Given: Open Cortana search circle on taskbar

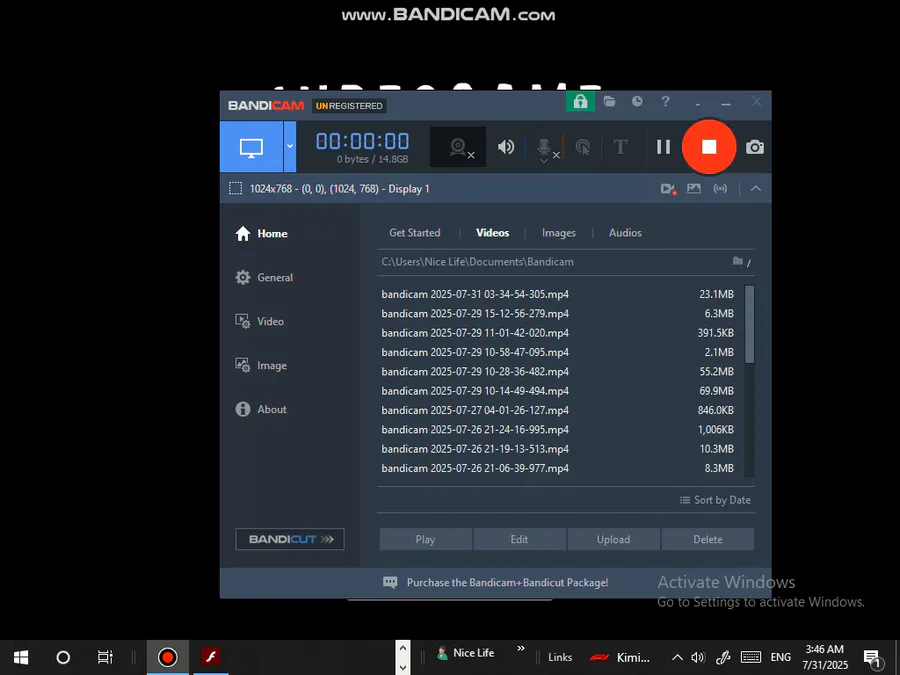Looking at the screenshot, I should pos(63,657).
